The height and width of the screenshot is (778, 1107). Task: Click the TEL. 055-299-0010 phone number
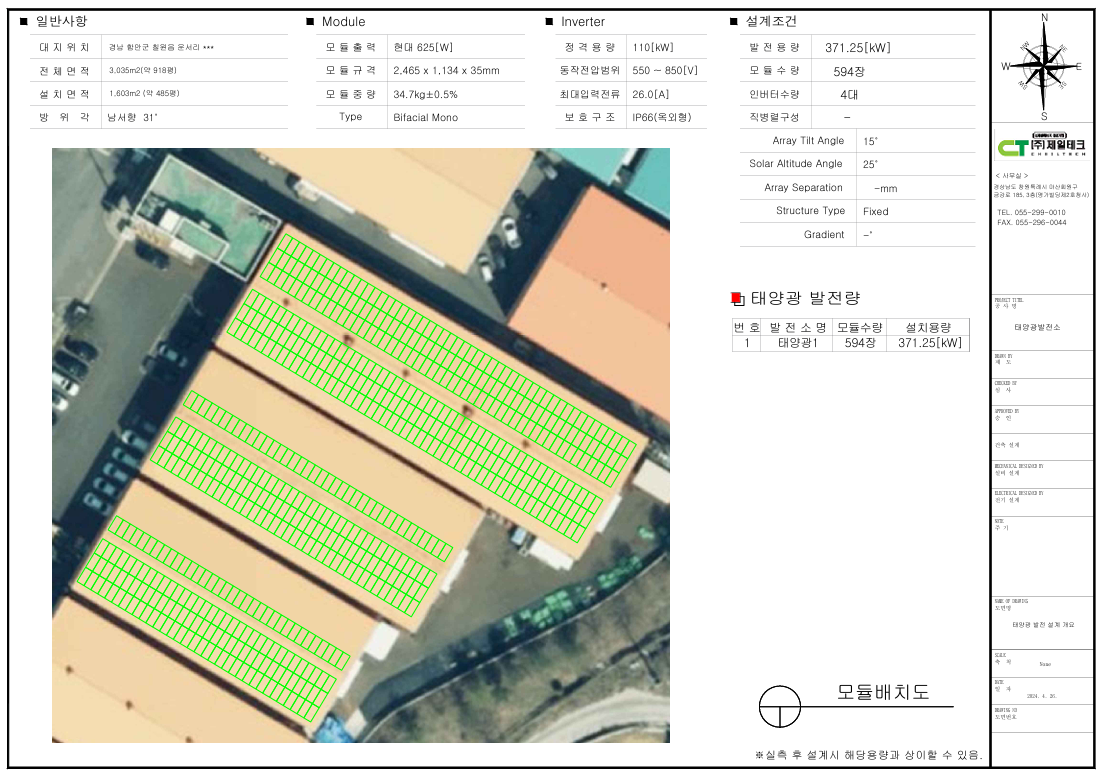(x=1031, y=213)
